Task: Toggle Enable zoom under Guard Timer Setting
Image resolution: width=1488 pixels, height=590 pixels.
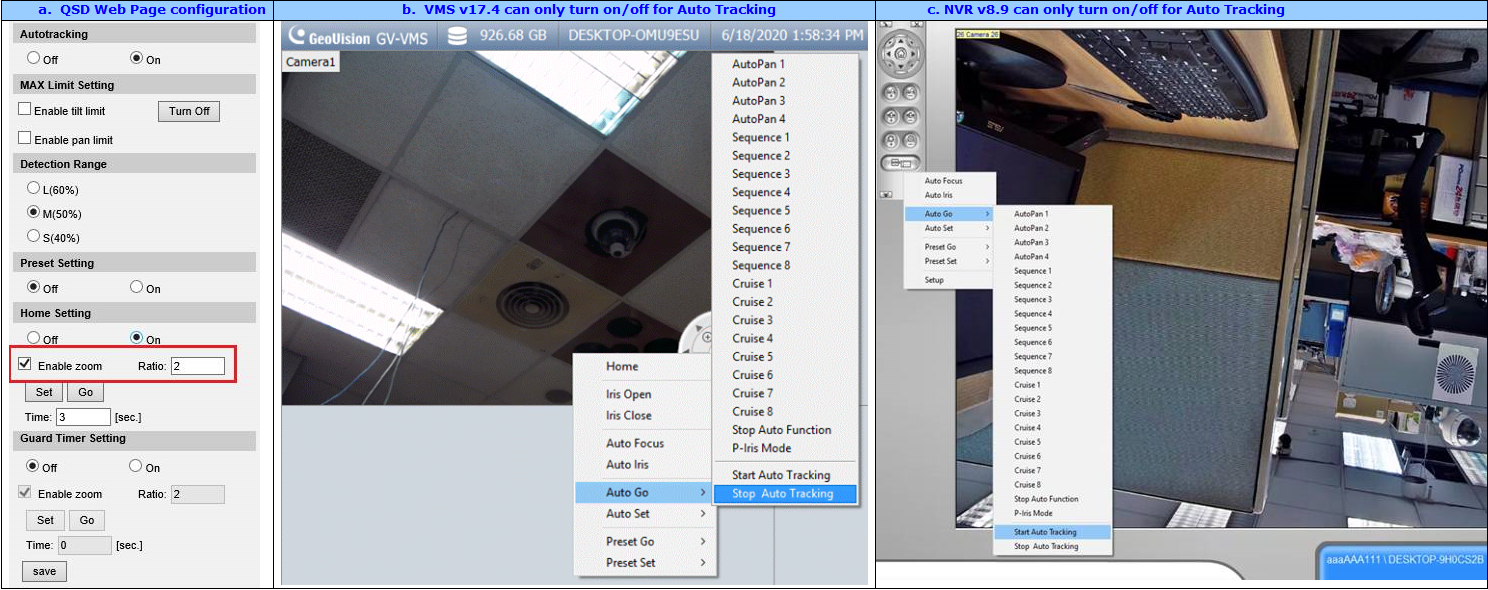Action: click(25, 492)
